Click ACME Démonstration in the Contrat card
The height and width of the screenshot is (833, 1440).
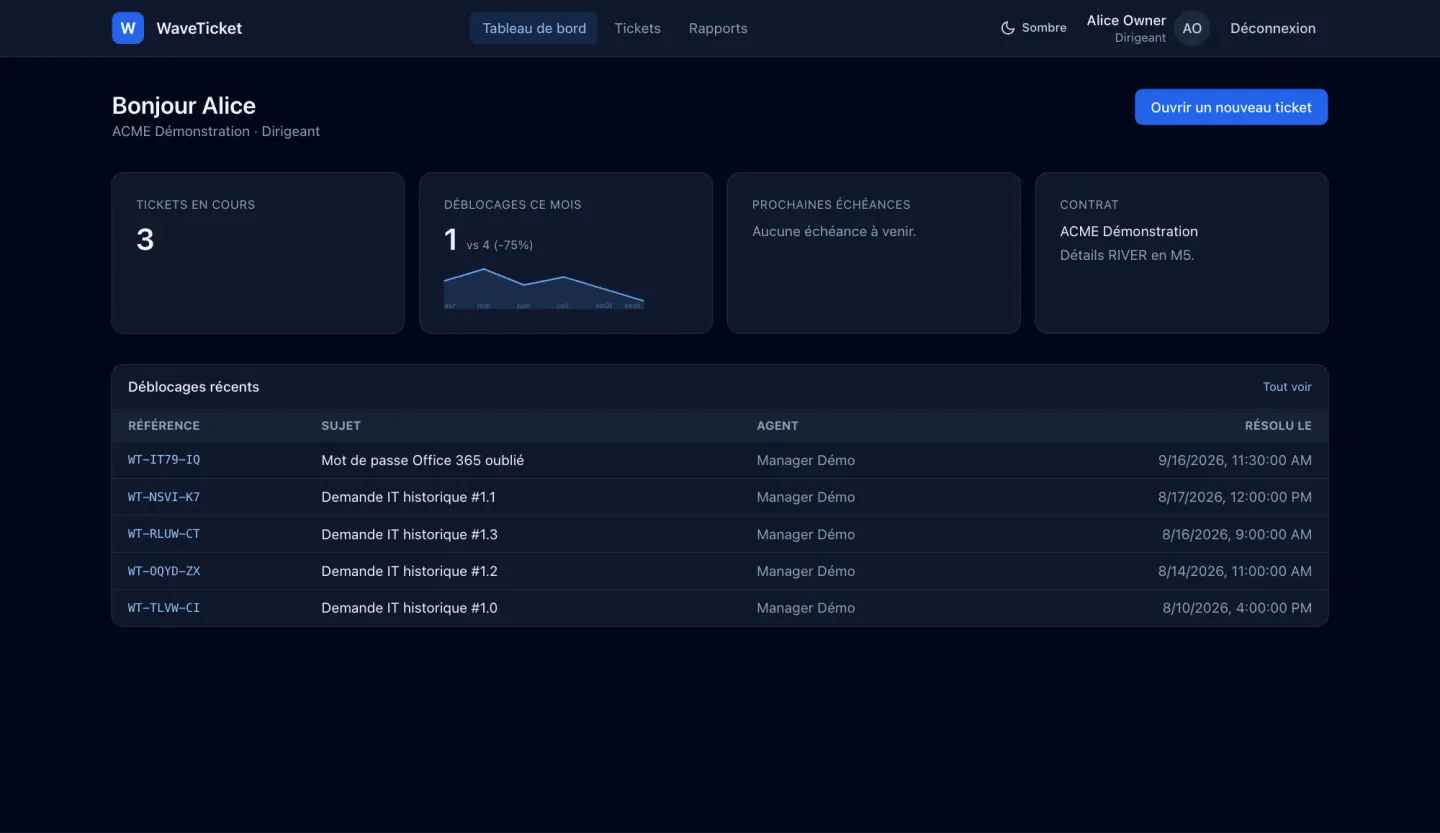[1129, 231]
